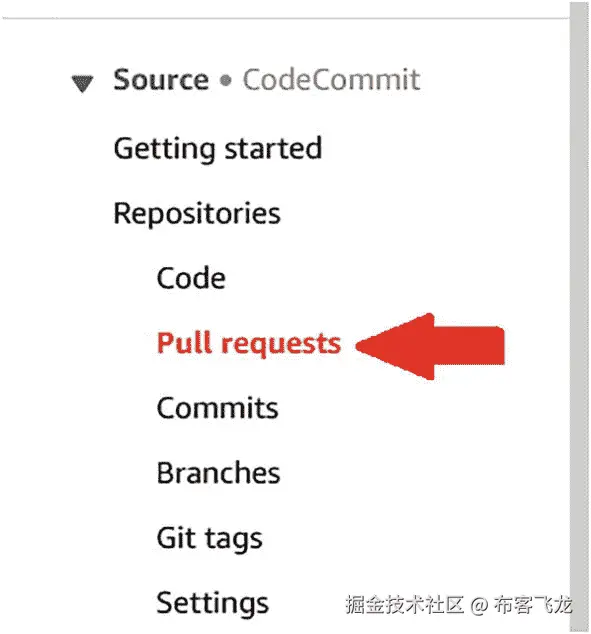Click the divider line above Source

pyautogui.click(x=285, y=18)
